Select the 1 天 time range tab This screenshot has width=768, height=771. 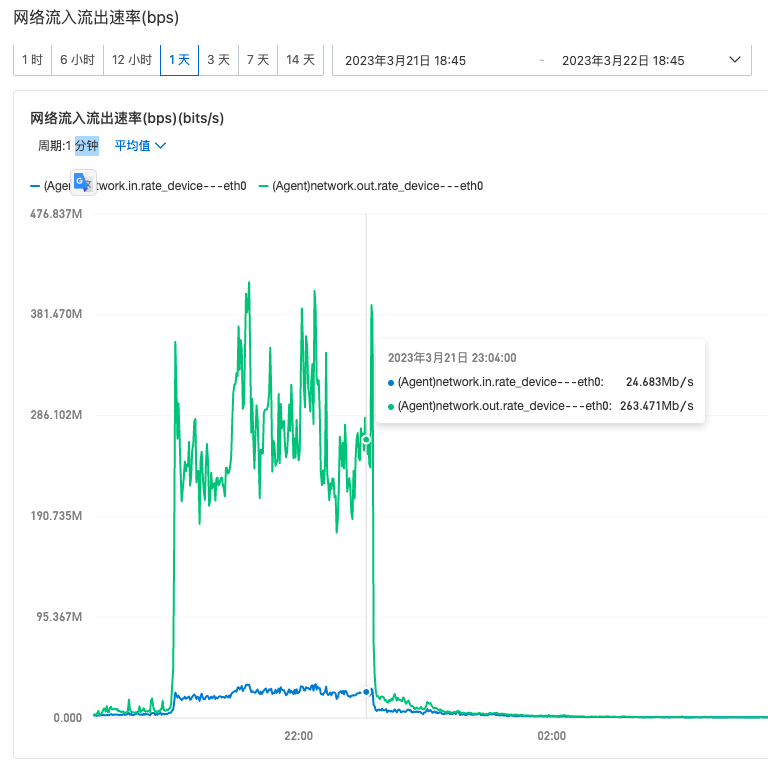[x=179, y=60]
